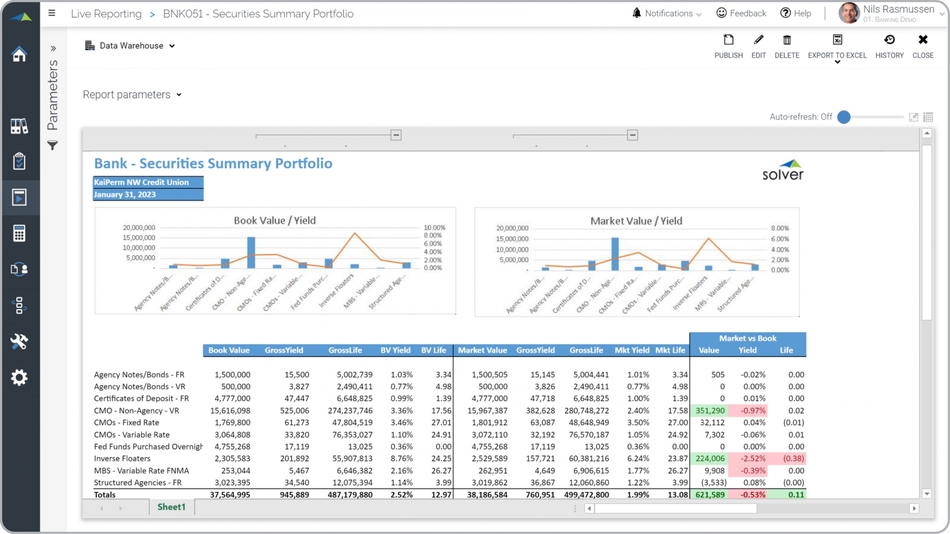
Task: Collapse the second column group minus button
Action: [632, 135]
